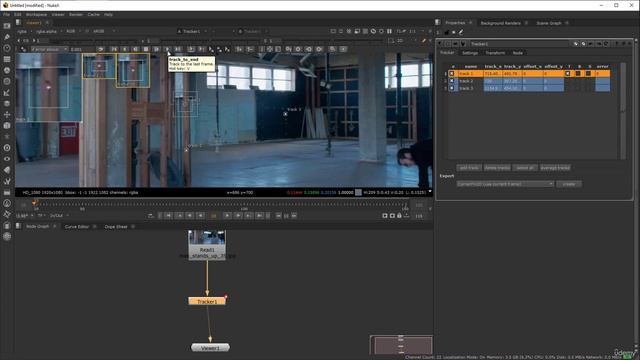Open the Time nodes toolbar menu
The image size is (640, 360).
(7, 48)
